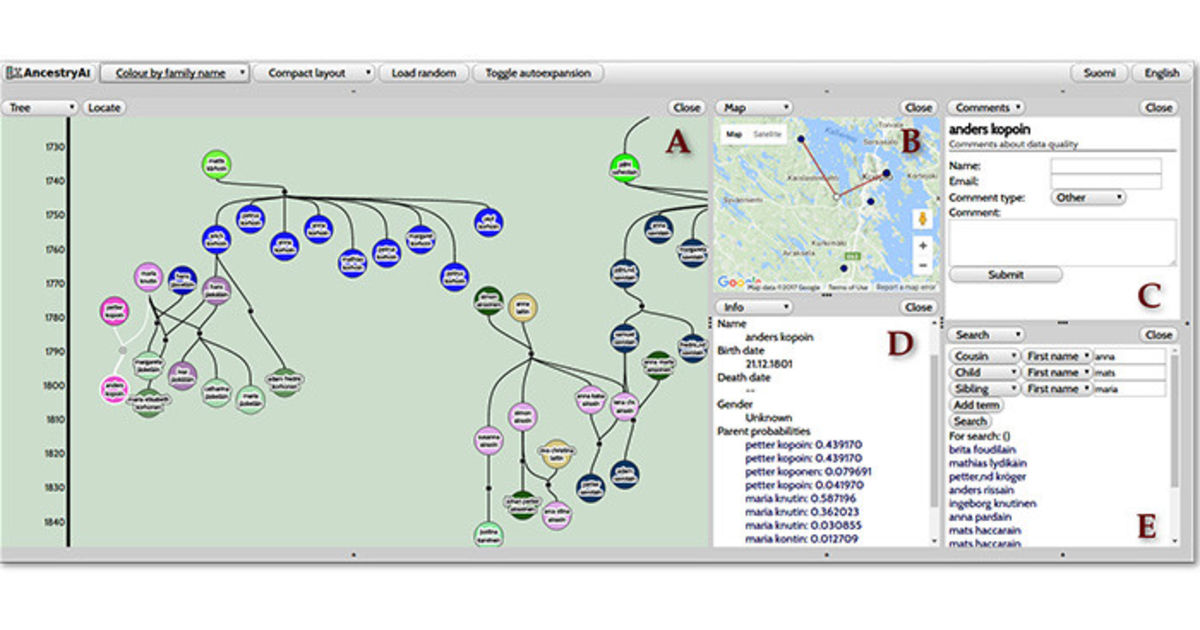1200x630 pixels.
Task: Select tan eva christina lattin tree node
Action: (x=558, y=455)
